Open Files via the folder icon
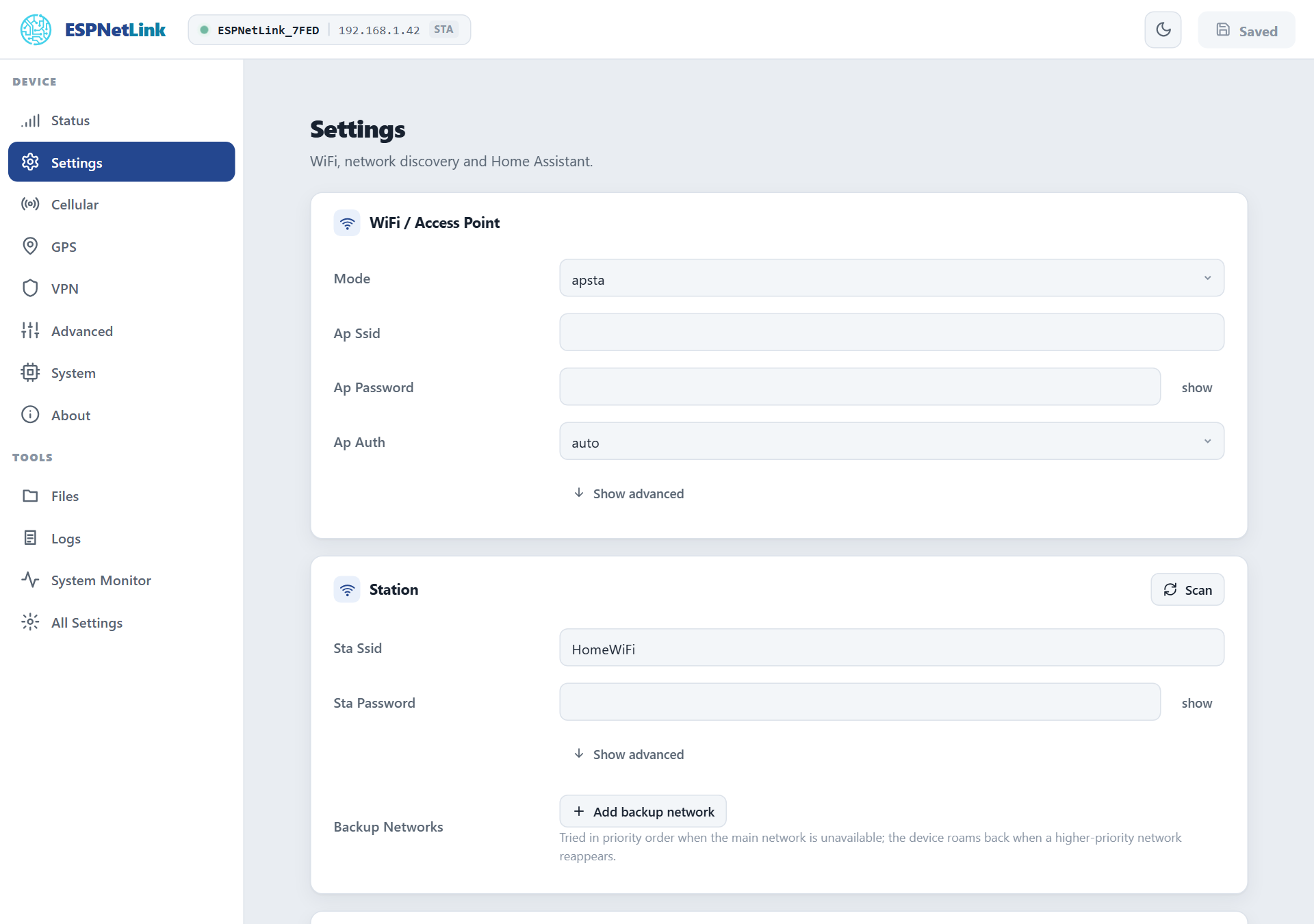Image resolution: width=1314 pixels, height=924 pixels. click(30, 496)
